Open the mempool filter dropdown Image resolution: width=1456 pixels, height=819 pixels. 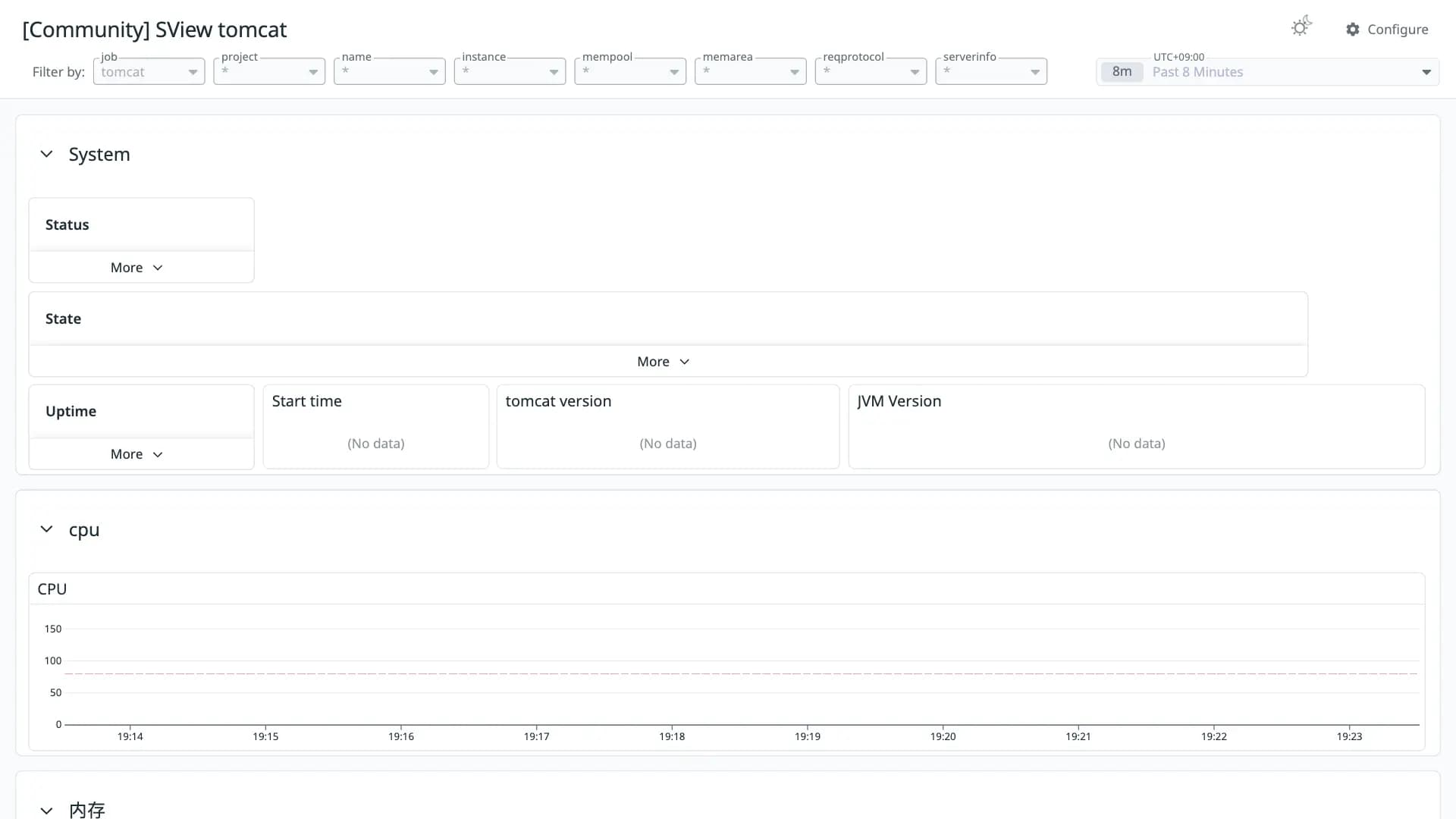coord(630,72)
